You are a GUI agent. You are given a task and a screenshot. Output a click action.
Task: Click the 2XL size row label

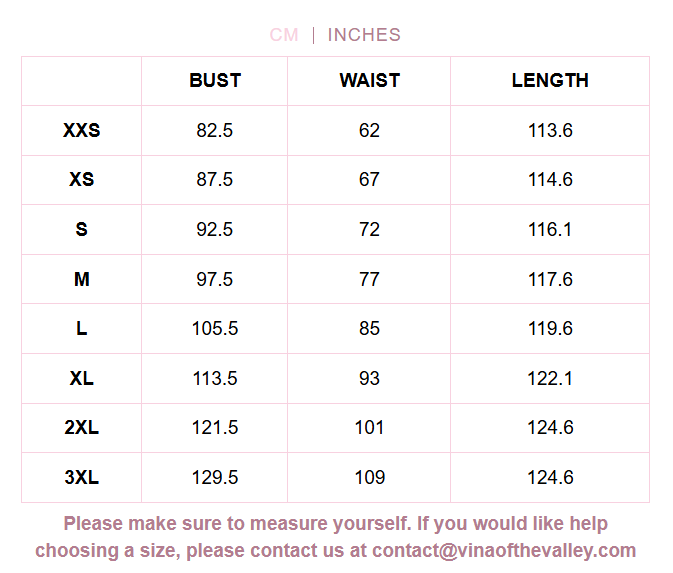point(82,428)
